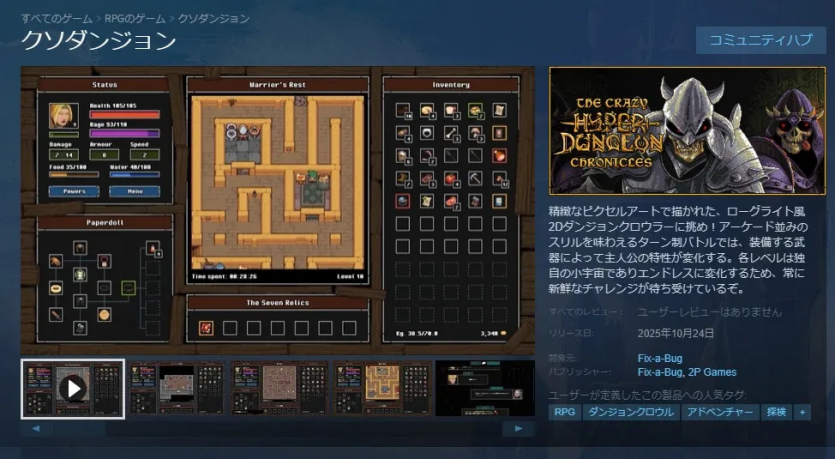This screenshot has width=835, height=459.
Task: Go to the すべてのゲーム breadcrumb
Action: [56, 18]
